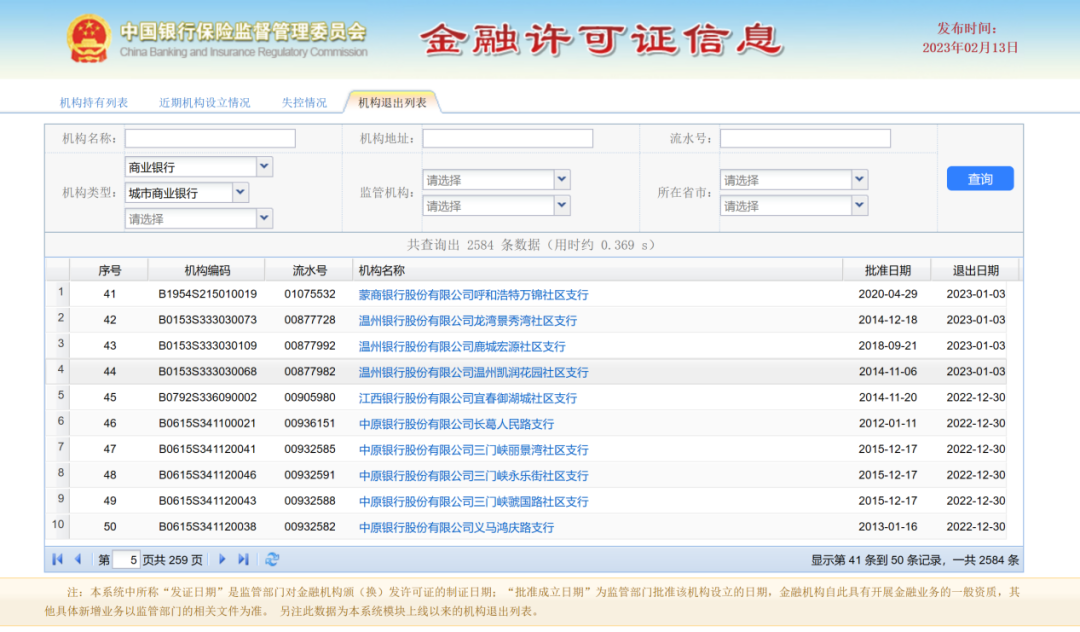
Task: Click the 江西银行宜春御湖城社区支行 link
Action: tap(467, 397)
